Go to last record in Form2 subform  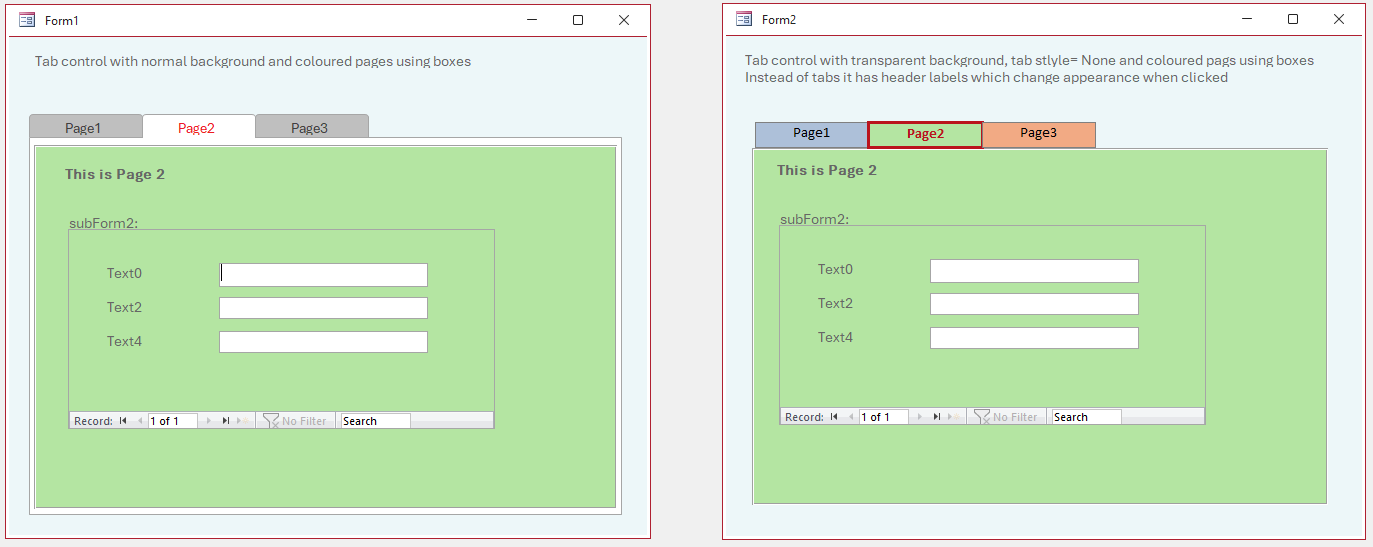[937, 417]
